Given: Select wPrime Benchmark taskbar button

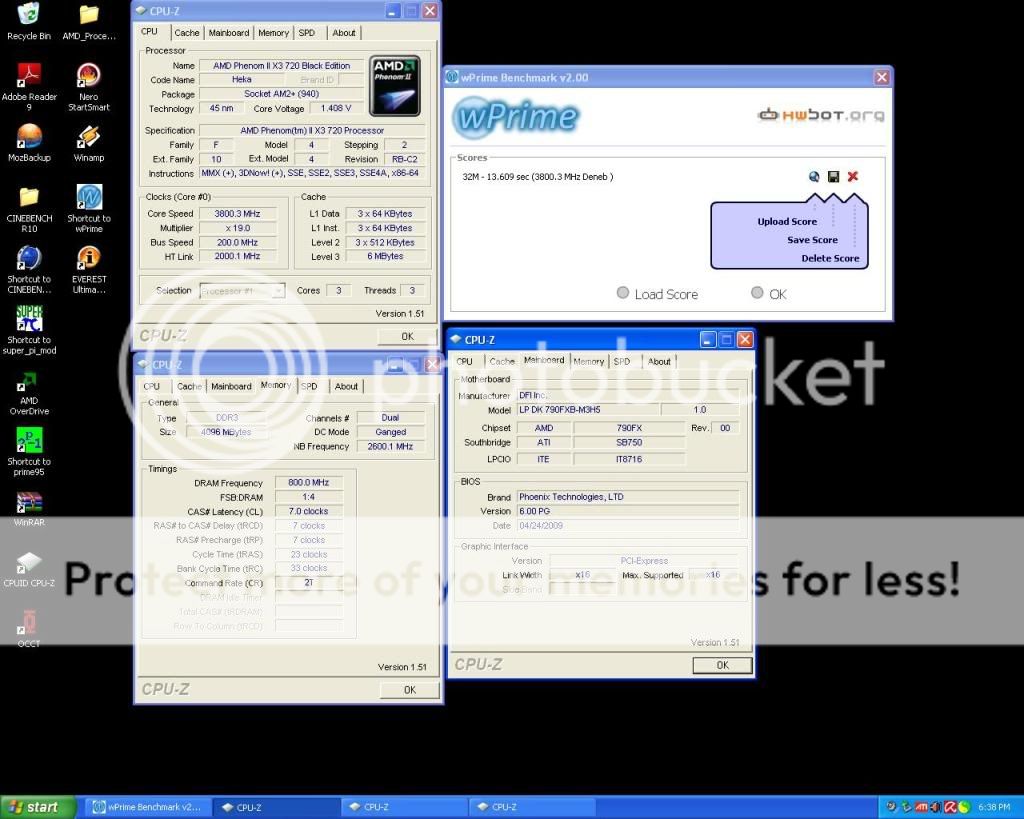Looking at the screenshot, I should [x=149, y=807].
